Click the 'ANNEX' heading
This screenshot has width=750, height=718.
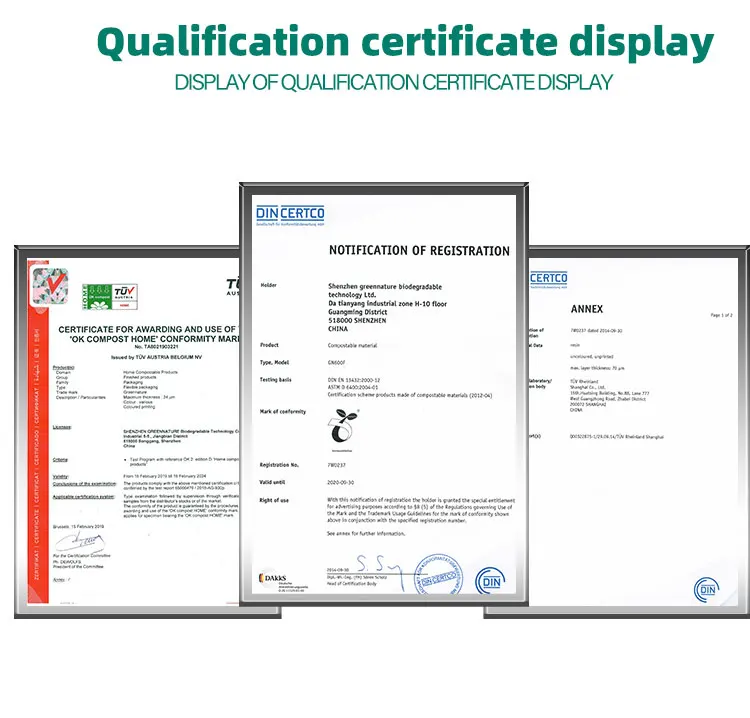point(586,309)
